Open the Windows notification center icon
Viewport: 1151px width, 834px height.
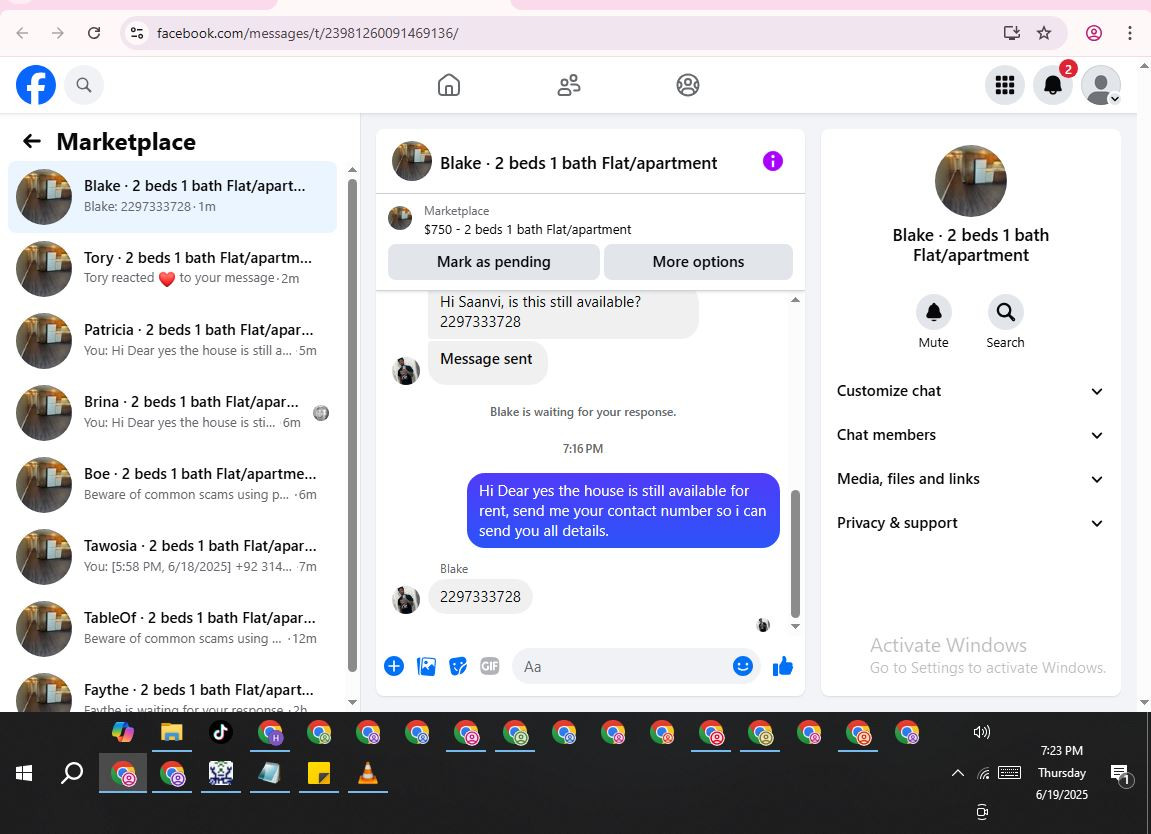[1120, 773]
